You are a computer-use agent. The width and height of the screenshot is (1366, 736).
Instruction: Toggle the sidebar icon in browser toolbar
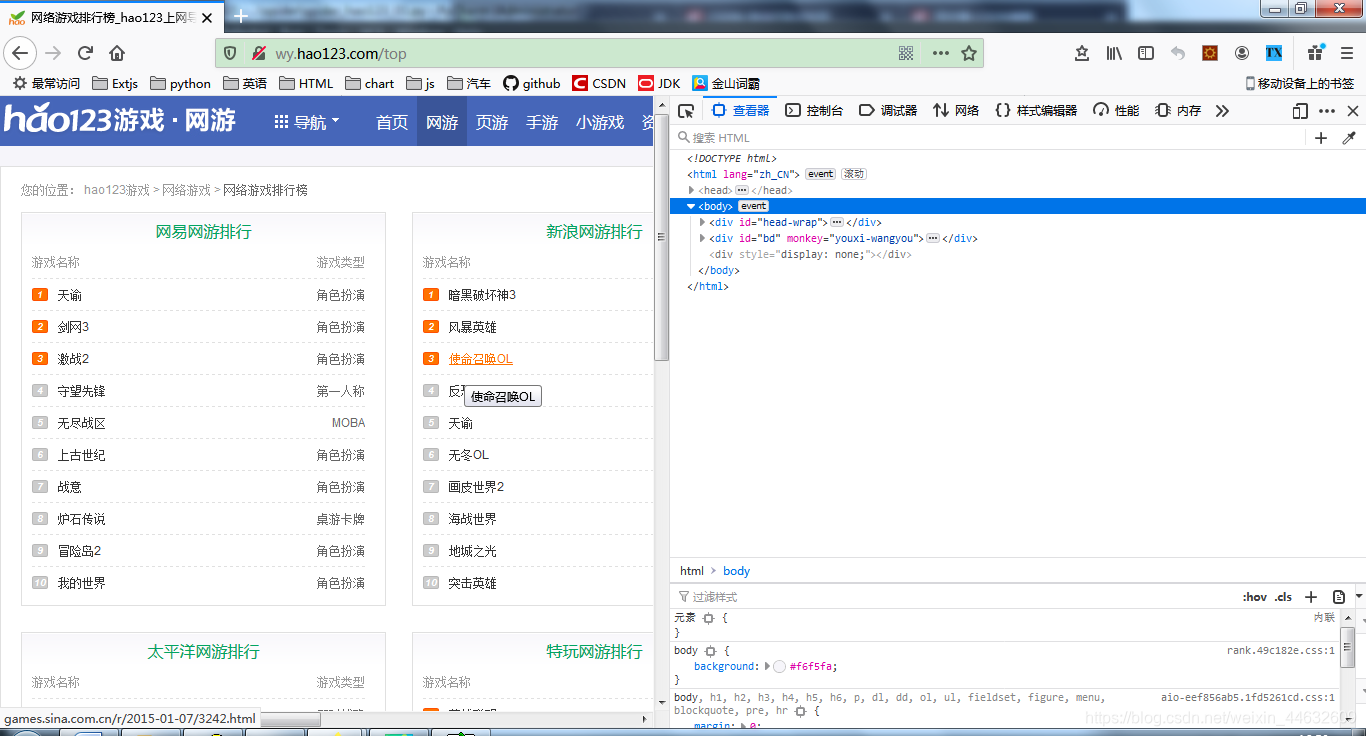[x=1146, y=53]
